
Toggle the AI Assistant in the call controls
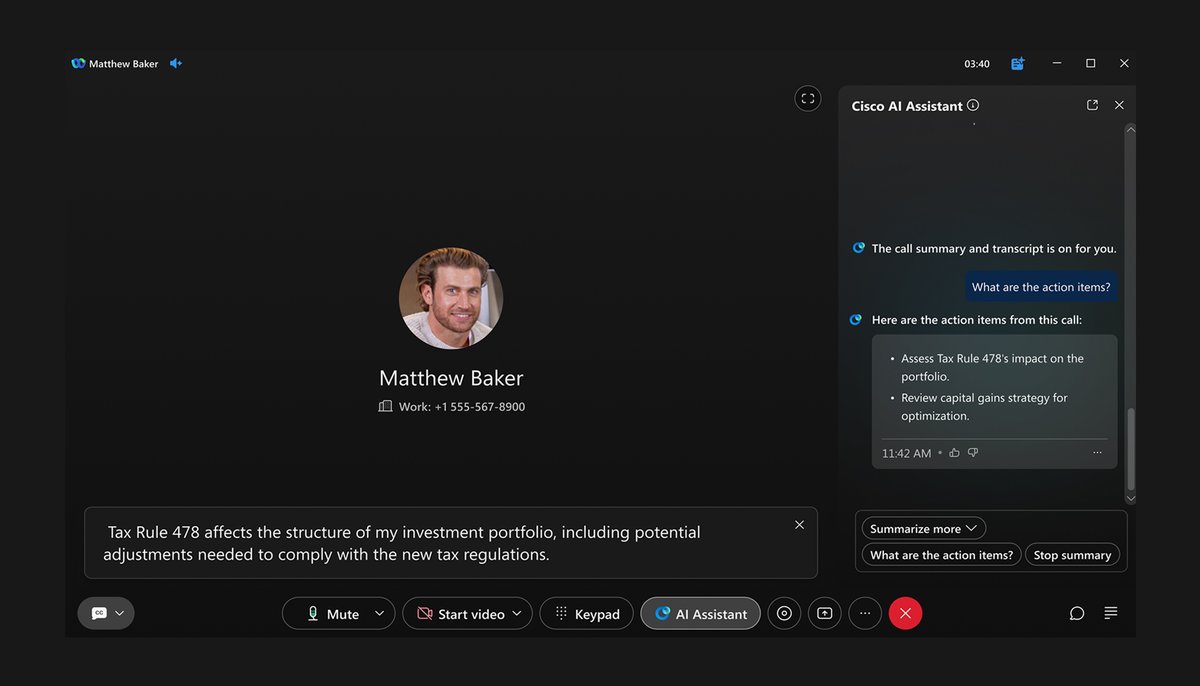pyautogui.click(x=700, y=613)
